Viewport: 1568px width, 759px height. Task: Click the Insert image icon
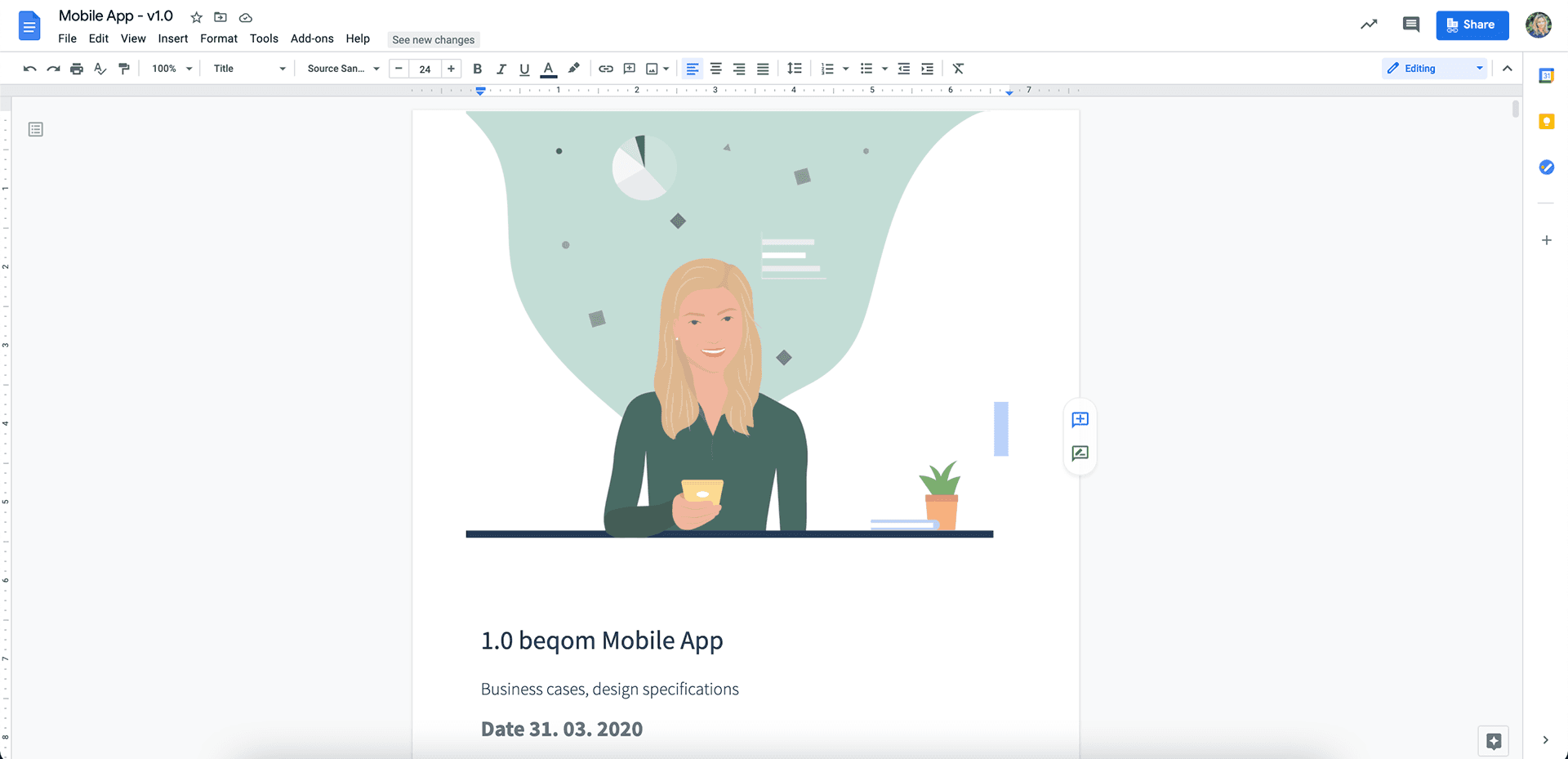click(652, 69)
